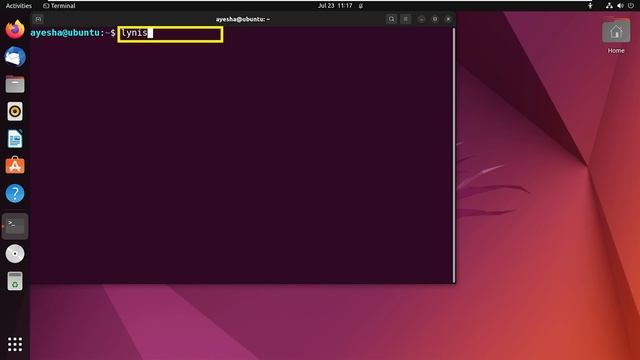The height and width of the screenshot is (360, 640).
Task: Click the terminal vertical scrollbar
Action: point(453,155)
